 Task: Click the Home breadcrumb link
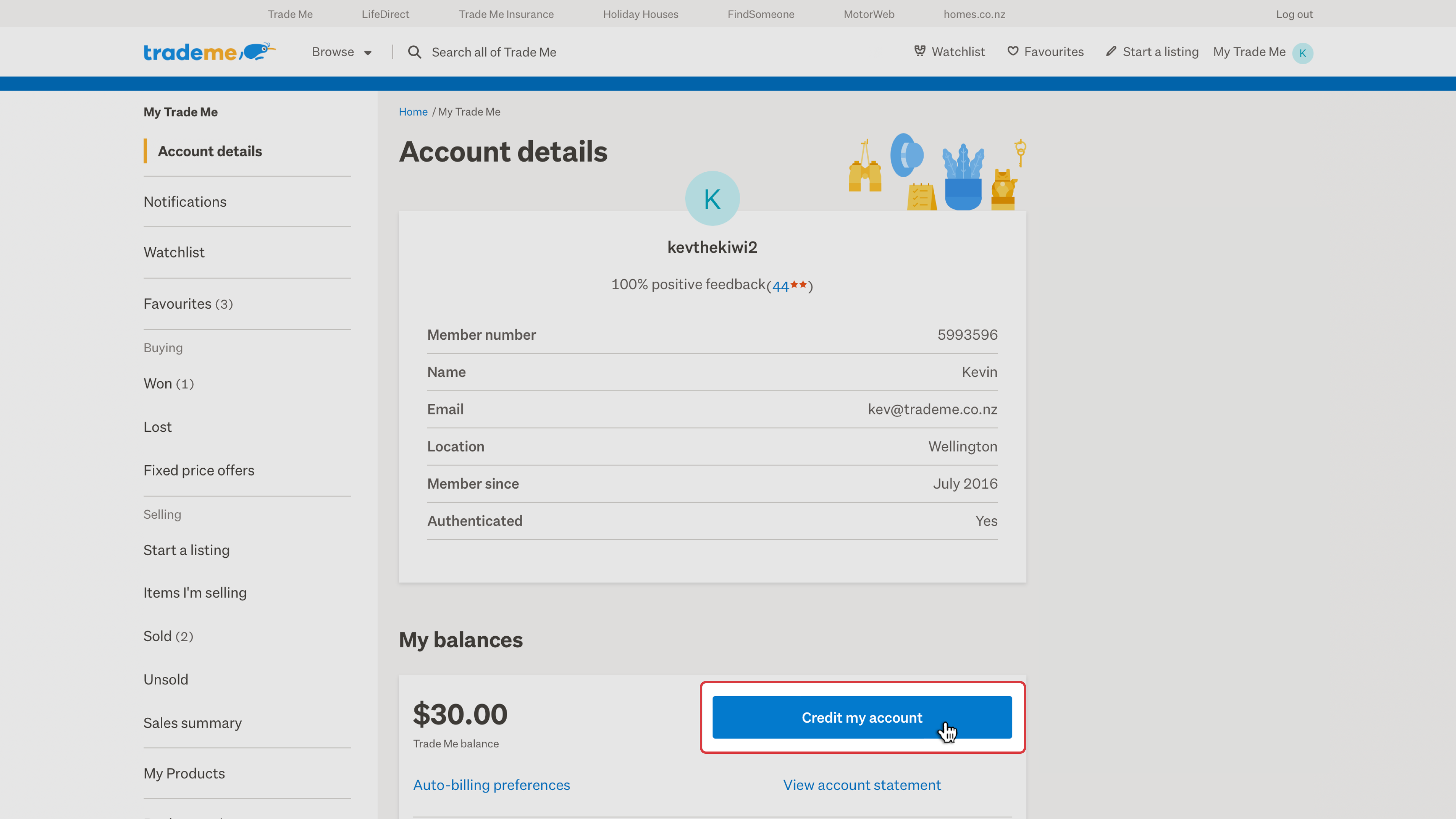point(413,112)
